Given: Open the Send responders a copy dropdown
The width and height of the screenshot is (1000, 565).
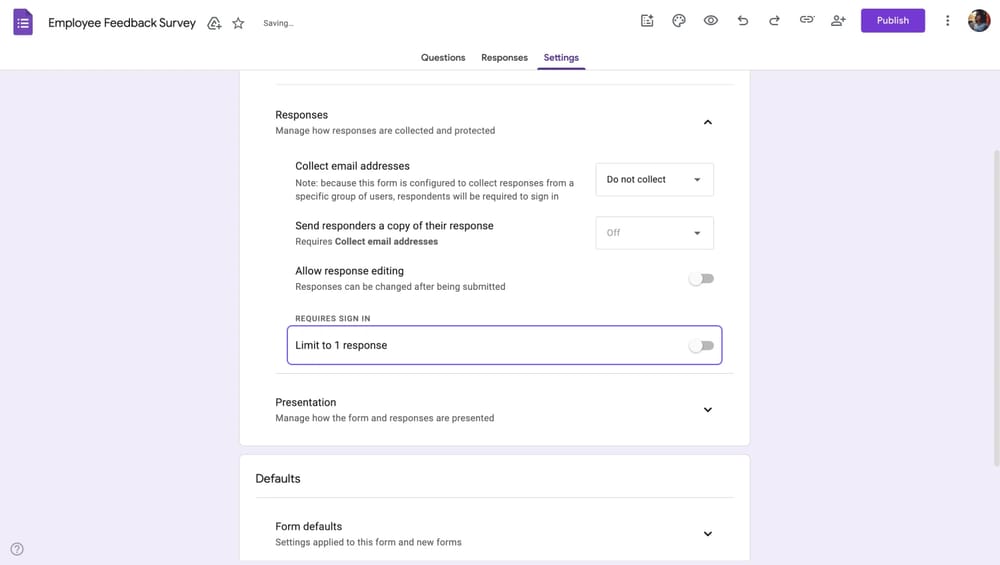Looking at the screenshot, I should (x=654, y=233).
